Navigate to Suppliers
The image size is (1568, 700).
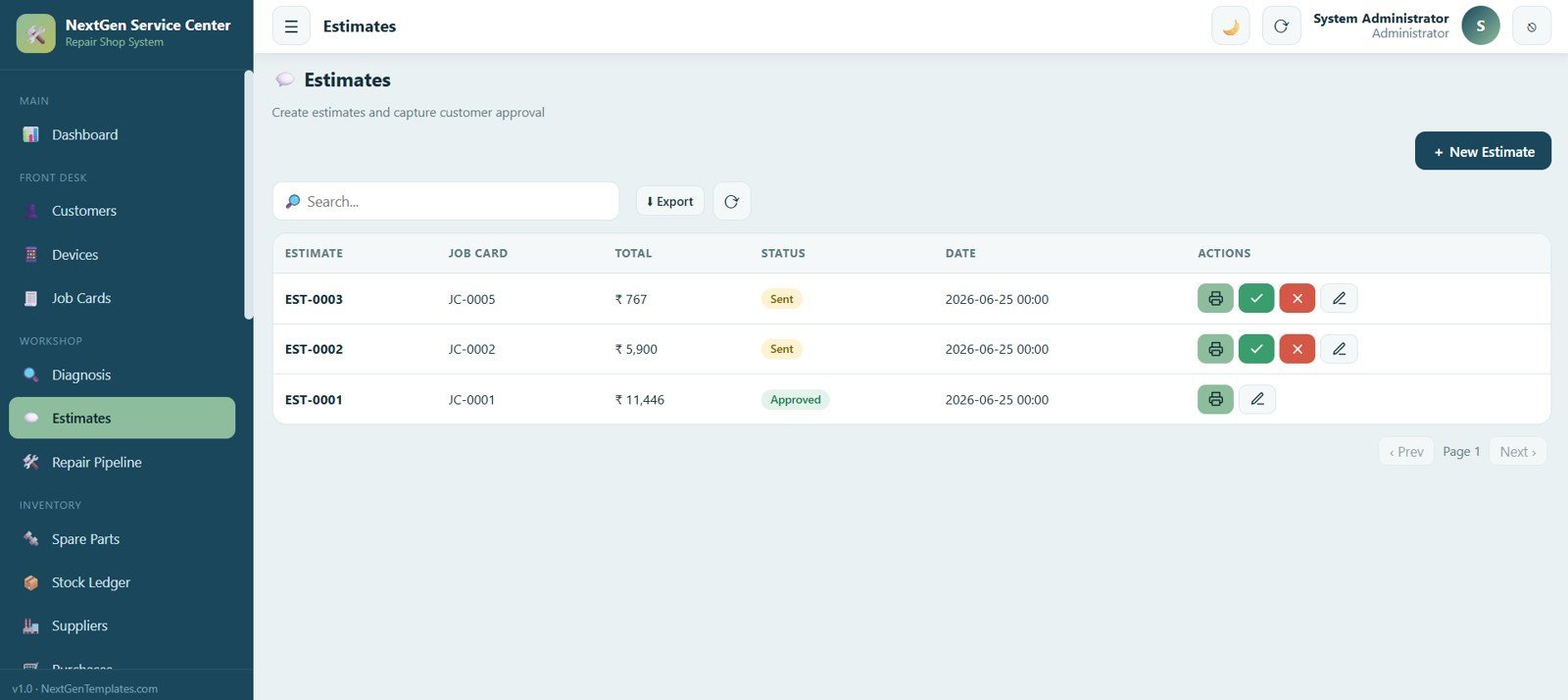point(122,625)
